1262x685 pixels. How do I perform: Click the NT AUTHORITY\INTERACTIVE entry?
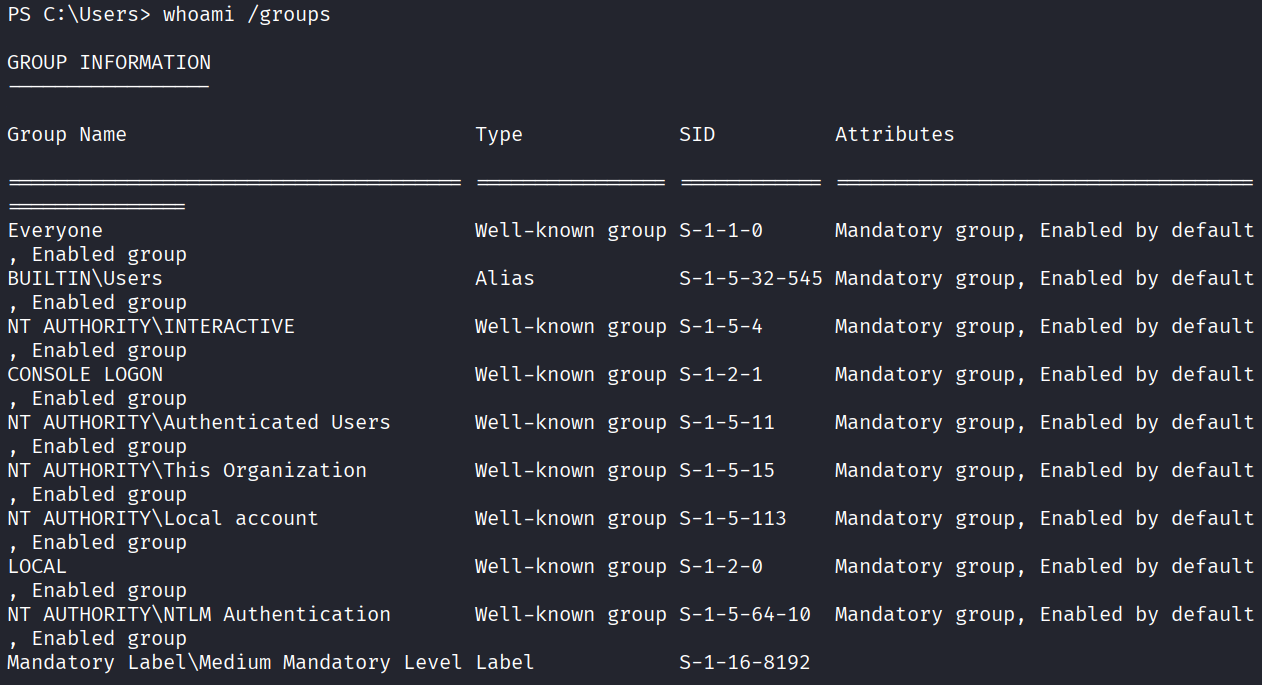151,327
